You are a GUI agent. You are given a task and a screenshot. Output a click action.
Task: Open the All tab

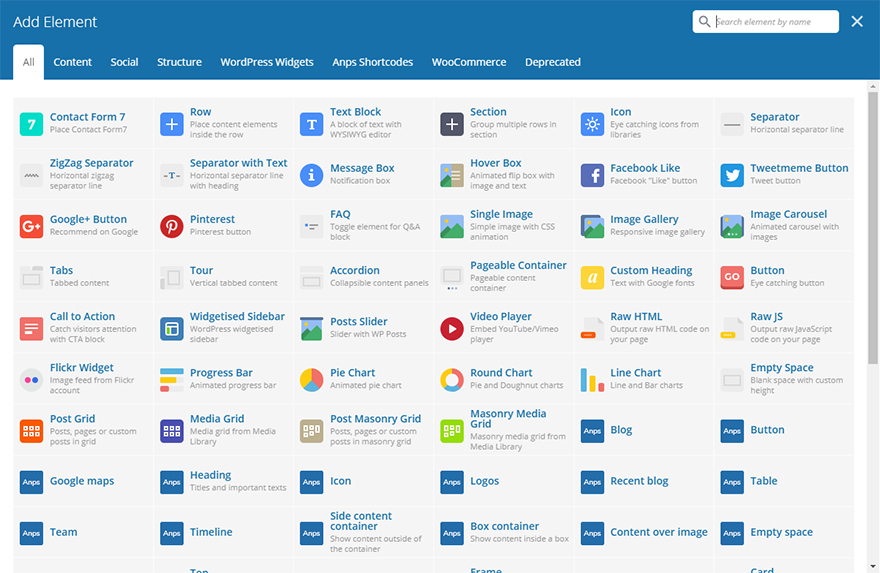click(x=29, y=62)
